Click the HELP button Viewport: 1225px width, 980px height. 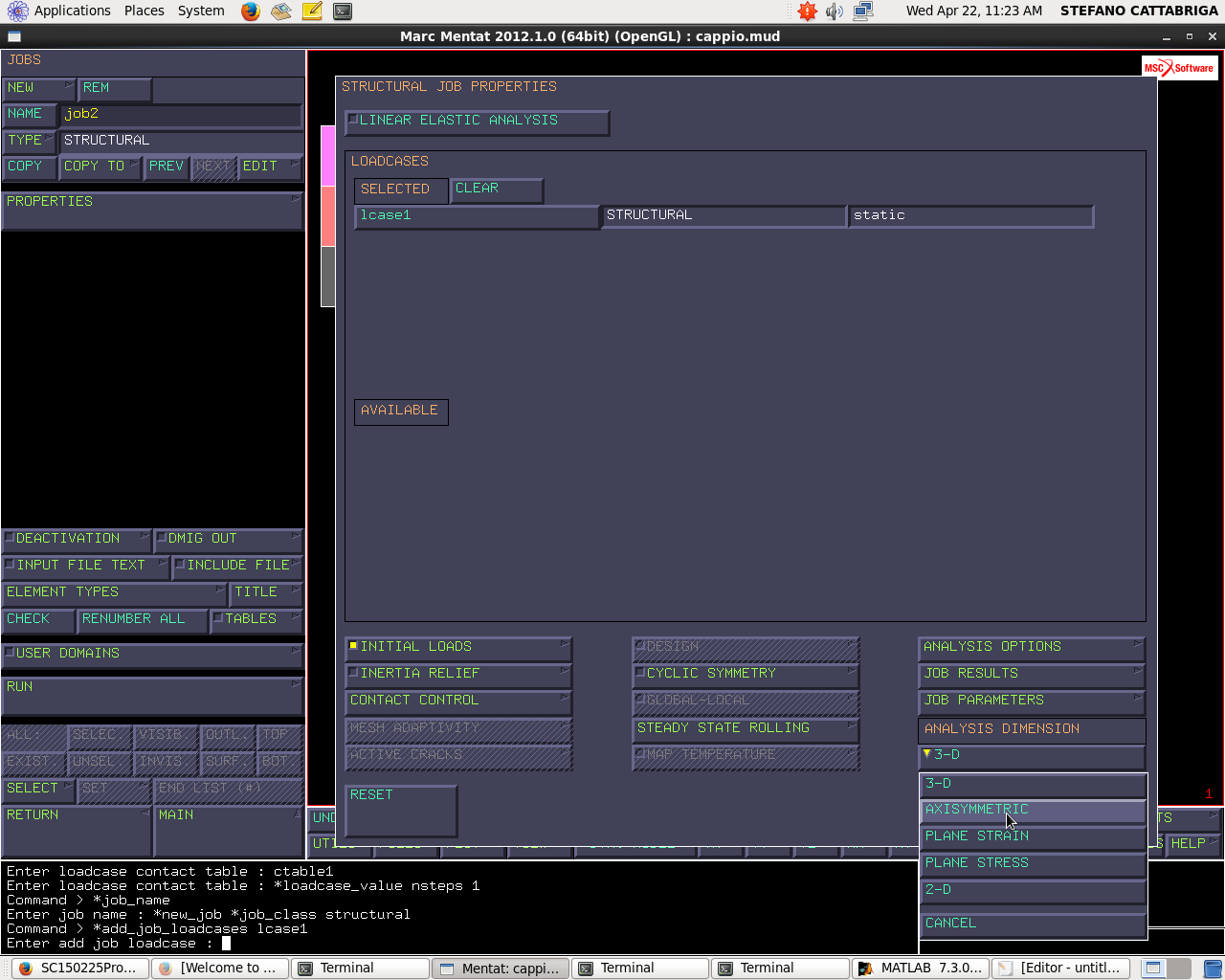click(x=1192, y=845)
